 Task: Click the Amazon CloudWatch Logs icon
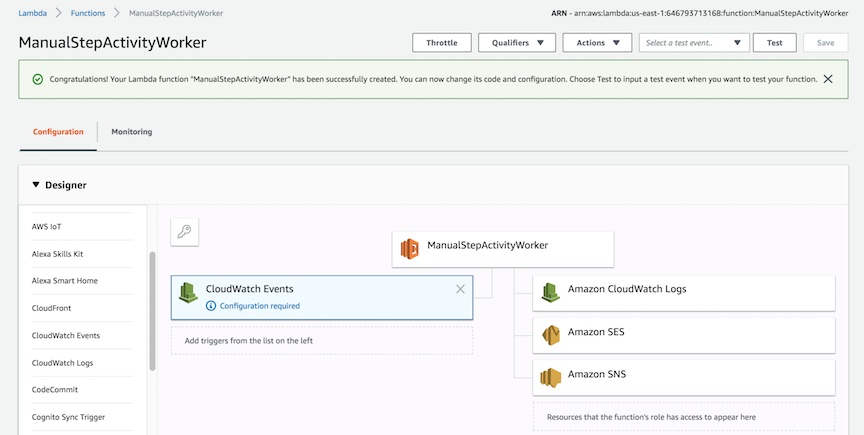point(550,293)
